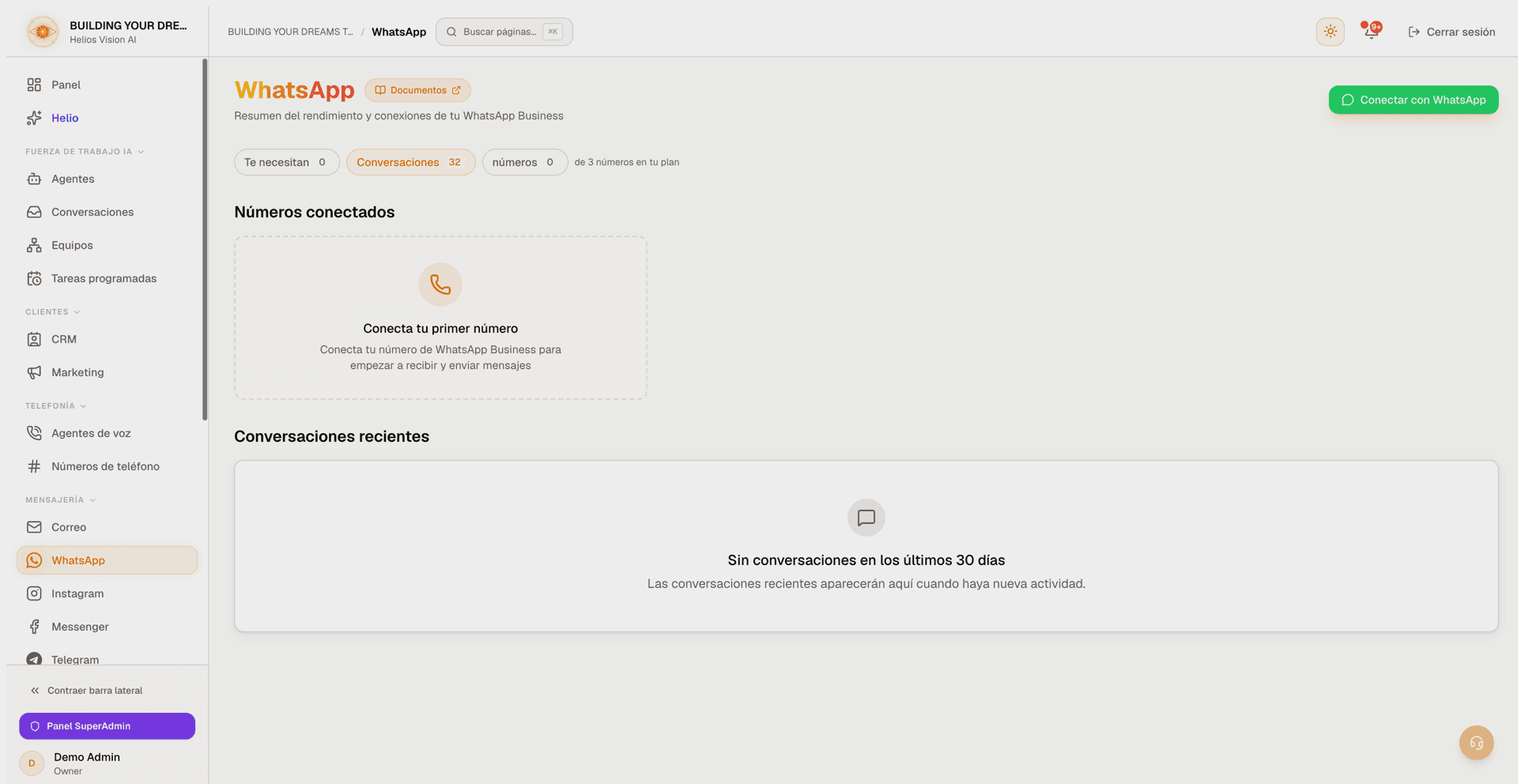Click the Números conectados heading
This screenshot has width=1518, height=784.
tap(315, 212)
